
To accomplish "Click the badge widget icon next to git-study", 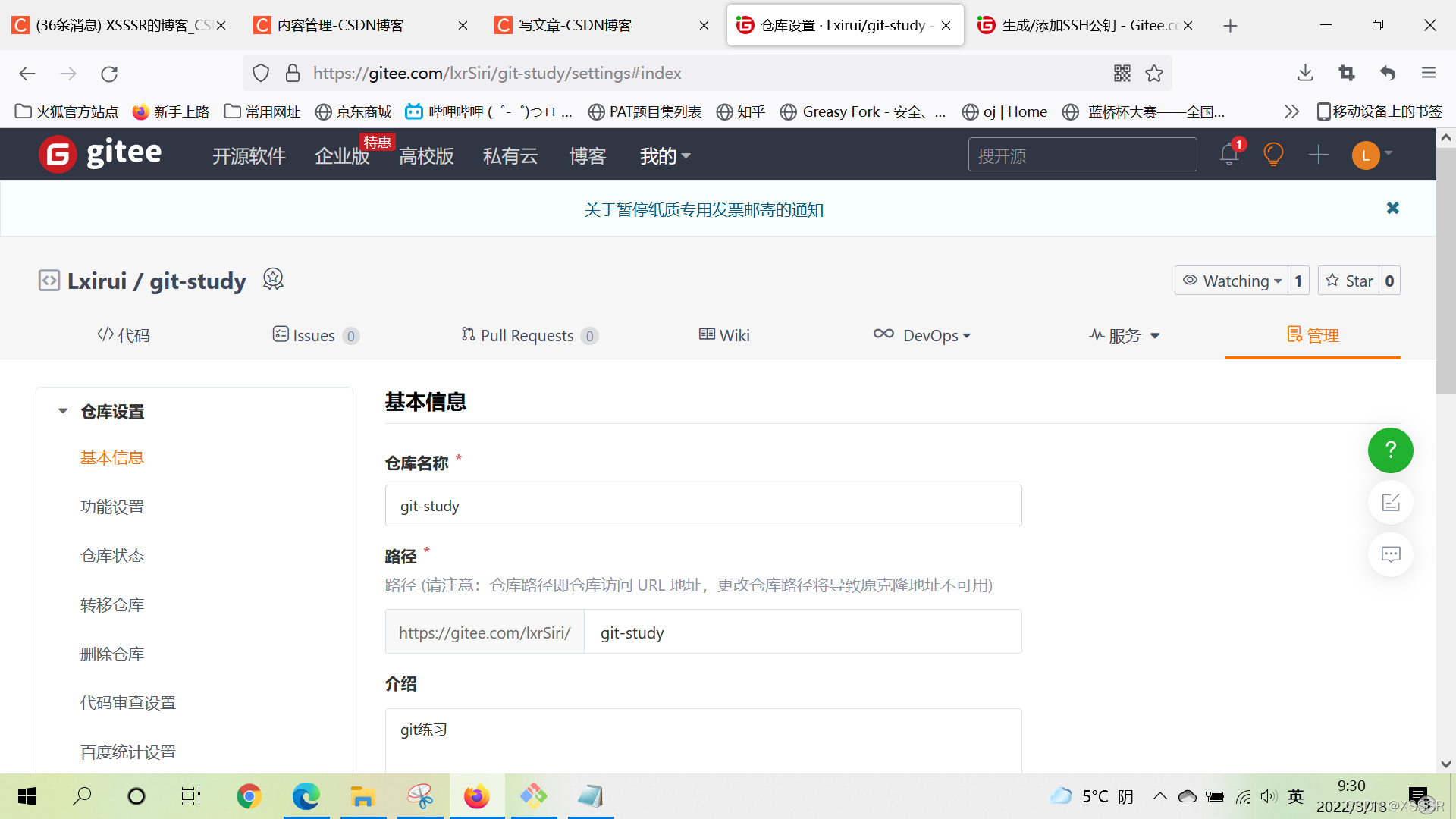I will coord(273,279).
